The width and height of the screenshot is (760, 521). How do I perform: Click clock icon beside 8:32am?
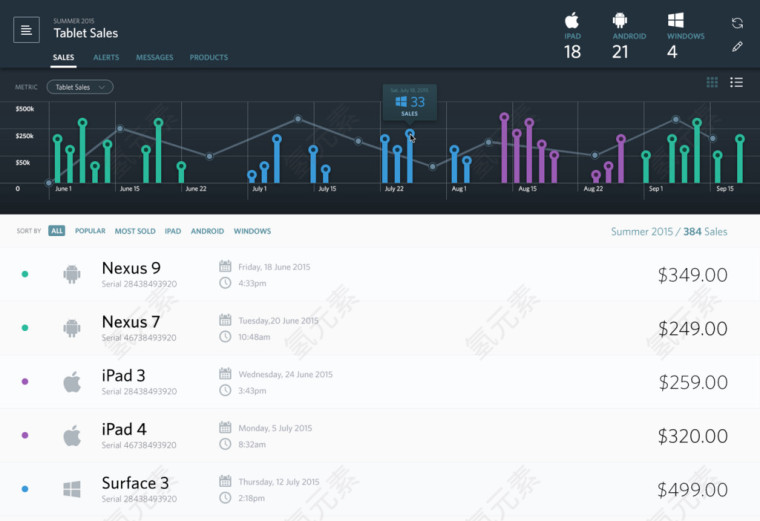pos(225,444)
